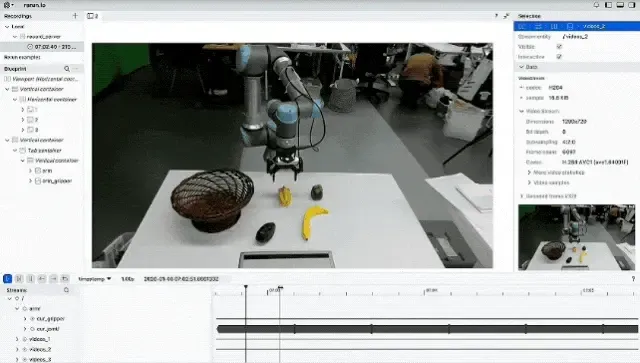Viewport: 640px width, 363px height.
Task: Click the entity icon before videos_2 breadcrumb
Action: [x=570, y=26]
